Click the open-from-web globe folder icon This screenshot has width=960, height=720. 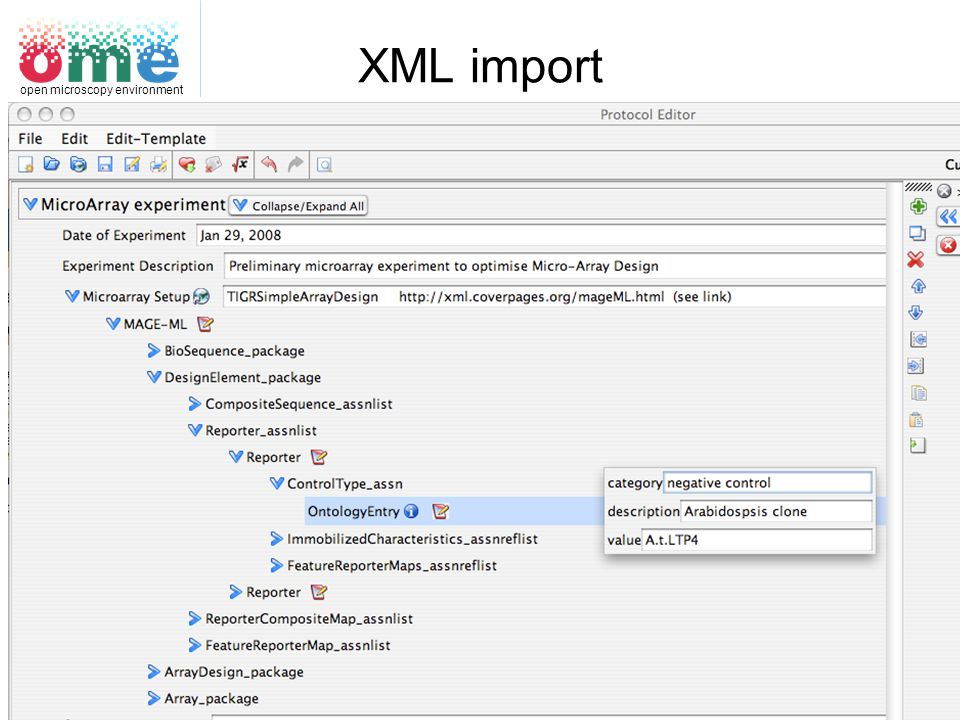[x=78, y=164]
